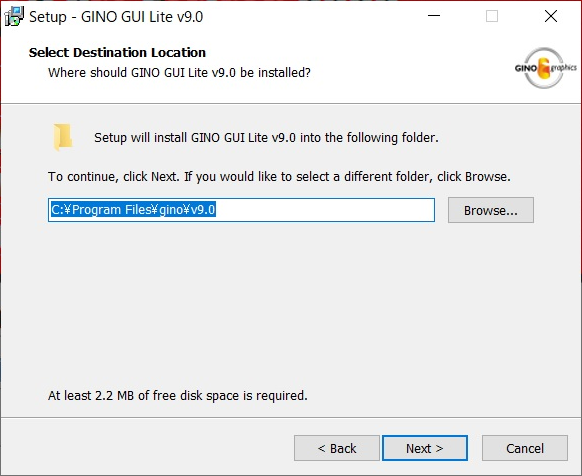Viewport: 582px width, 476px height.
Task: Click the 'Select Destination Location' heading
Action: tap(117, 52)
